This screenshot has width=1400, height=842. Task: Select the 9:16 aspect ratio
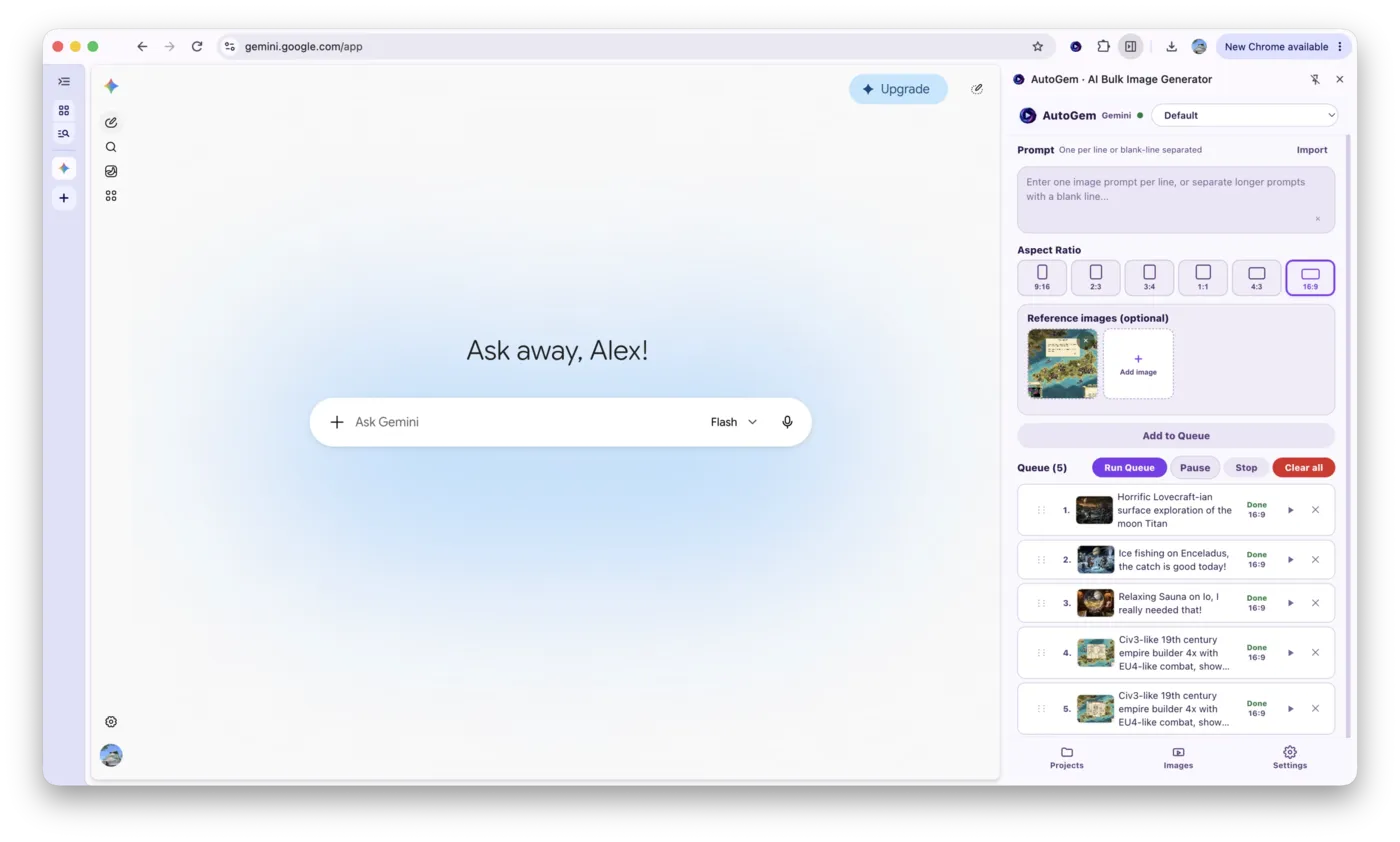pyautogui.click(x=1042, y=278)
